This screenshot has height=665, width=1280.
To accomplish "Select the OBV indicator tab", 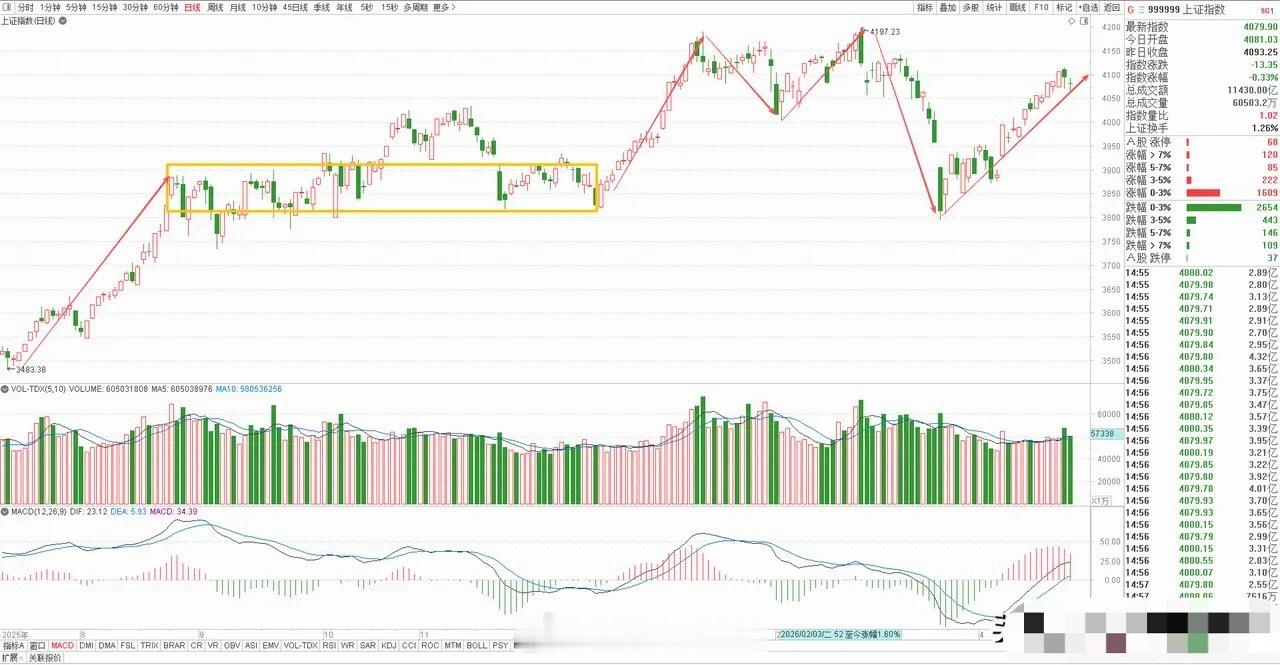I will point(232,646).
